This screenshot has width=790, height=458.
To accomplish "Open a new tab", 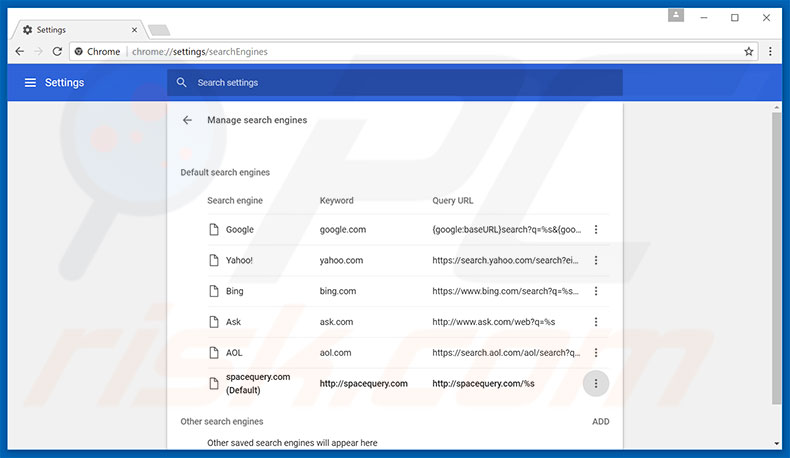I will [159, 30].
